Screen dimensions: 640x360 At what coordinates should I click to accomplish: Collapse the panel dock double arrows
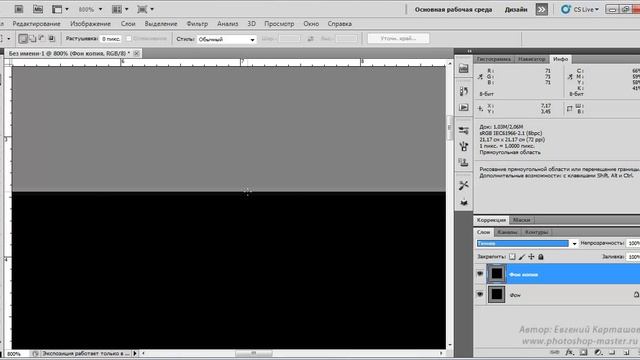click(x=469, y=51)
